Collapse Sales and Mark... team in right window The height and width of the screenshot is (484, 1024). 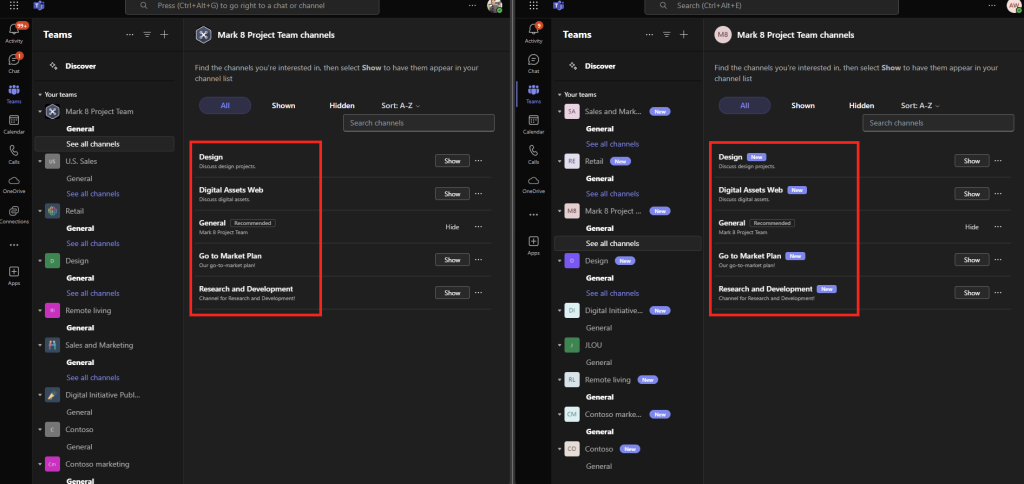click(560, 112)
